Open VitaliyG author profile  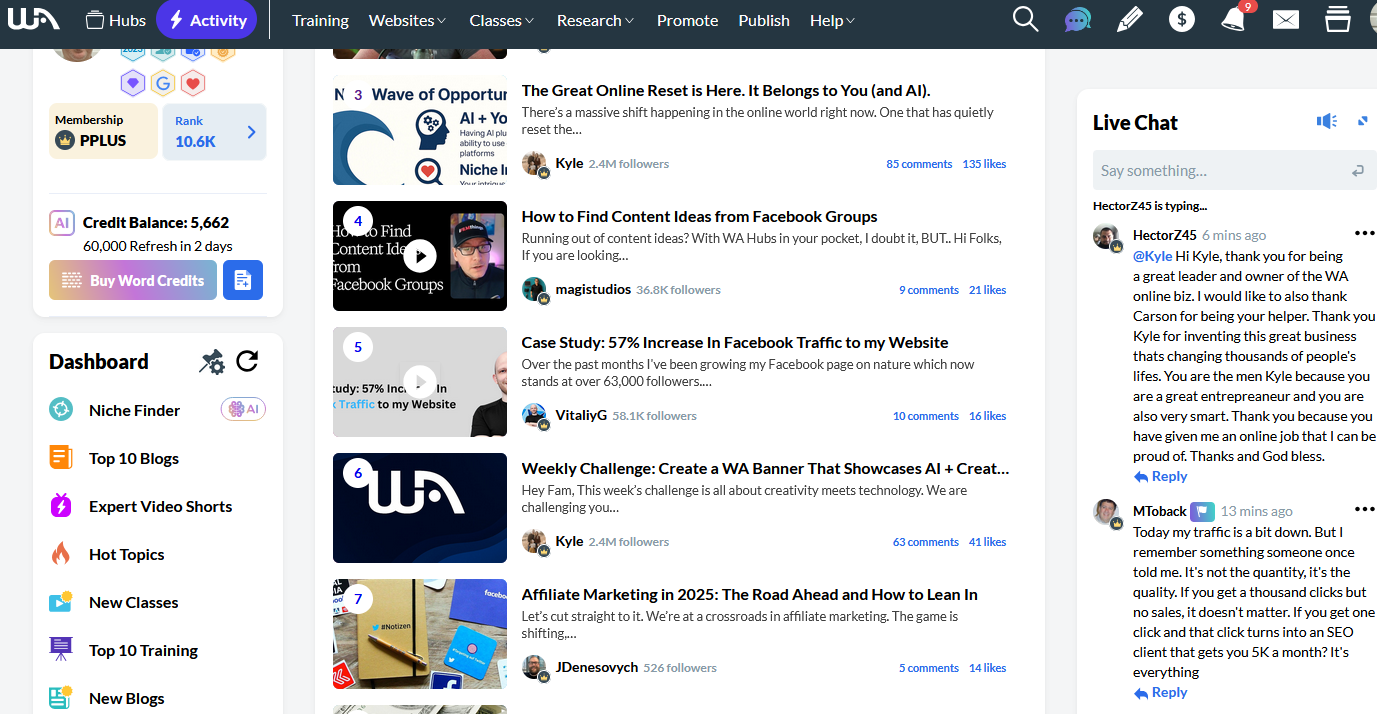point(581,415)
